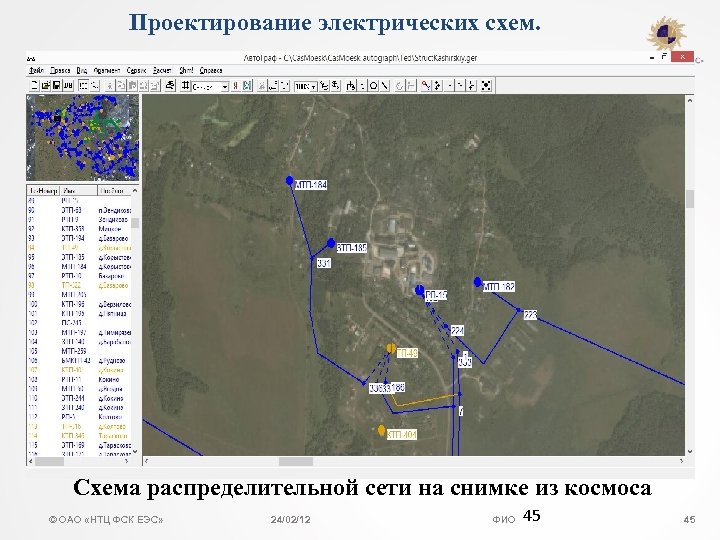Open the Правка menu
Screen dimensions: 720x540
[60, 70]
